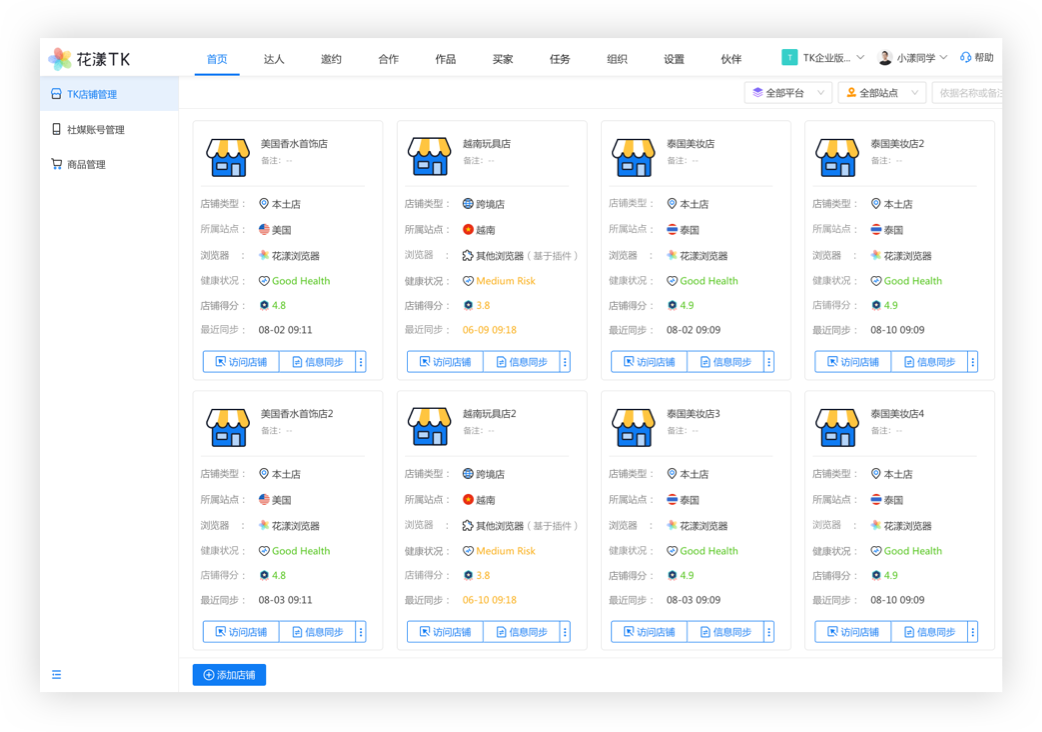The image size is (1042, 732).
Task: Open the TK企业版 plan dropdown
Action: pyautogui.click(x=823, y=58)
